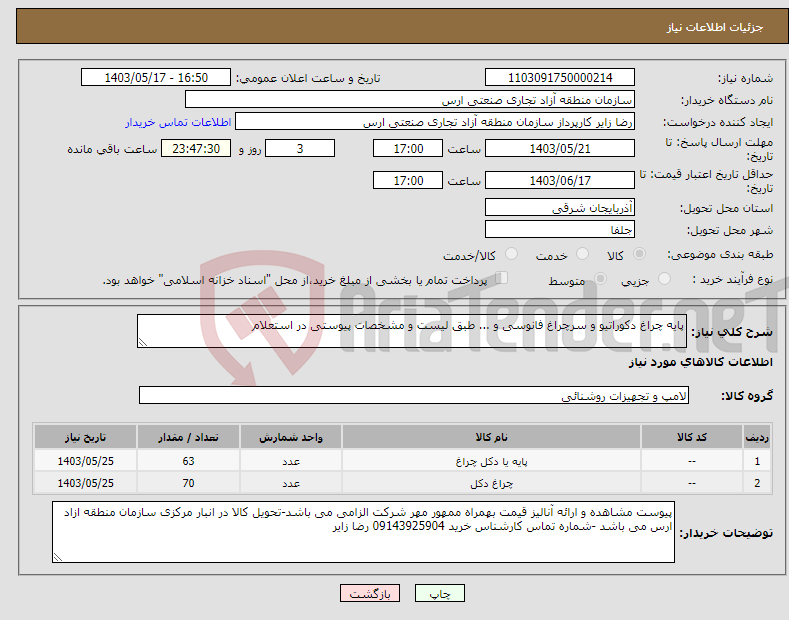The height and width of the screenshot is (620, 789).
Task: Click the response deadline date 1403/05/21
Action: (560, 148)
